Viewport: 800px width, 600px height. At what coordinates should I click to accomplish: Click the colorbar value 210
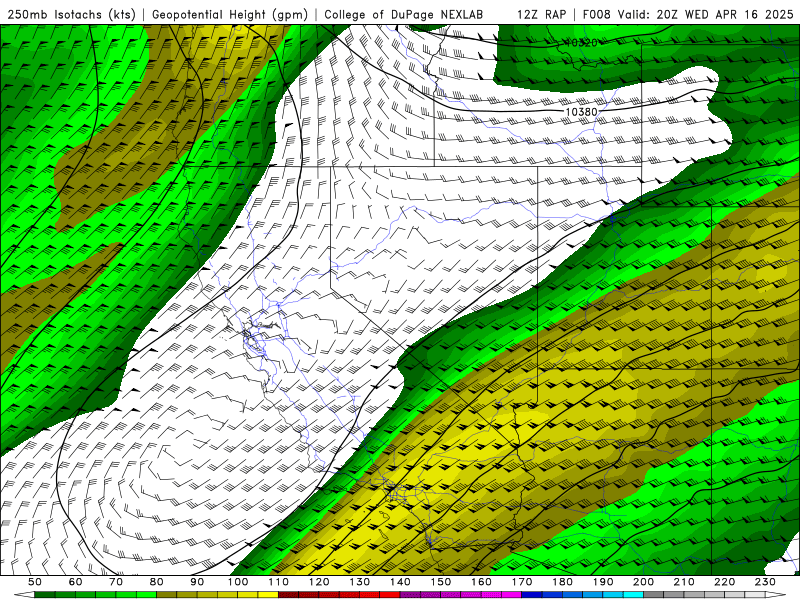684,582
